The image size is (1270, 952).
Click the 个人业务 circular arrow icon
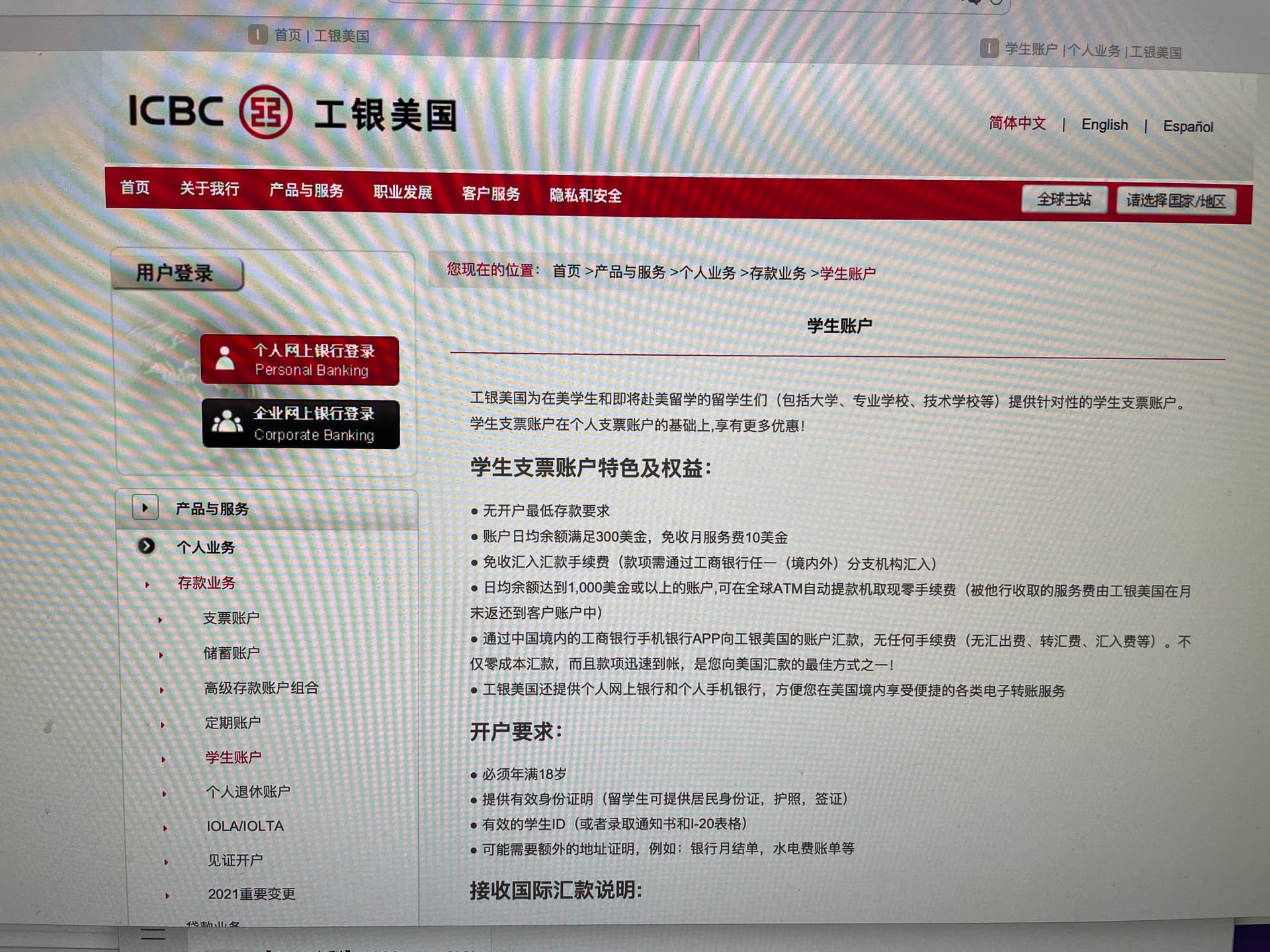pos(147,547)
